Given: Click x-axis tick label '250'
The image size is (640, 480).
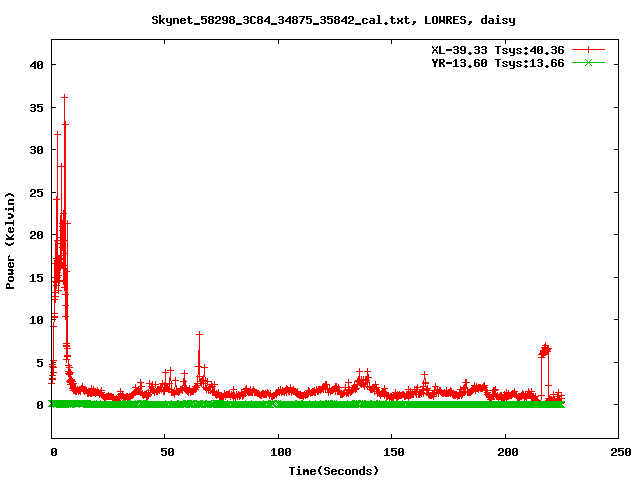Looking at the screenshot, I should (x=621, y=452).
